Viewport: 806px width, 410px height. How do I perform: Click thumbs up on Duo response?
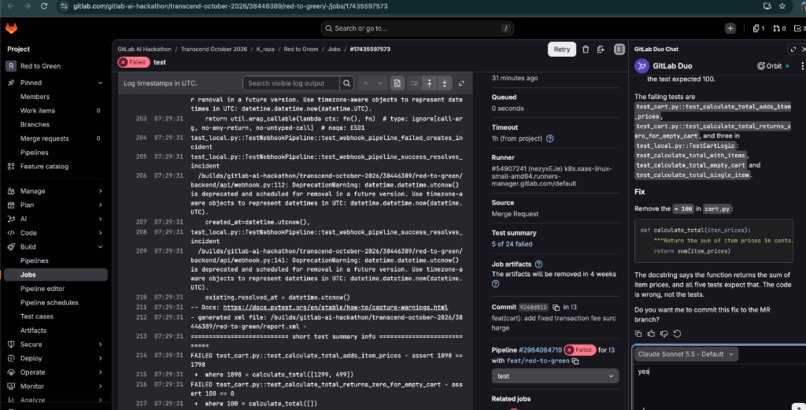click(651, 333)
